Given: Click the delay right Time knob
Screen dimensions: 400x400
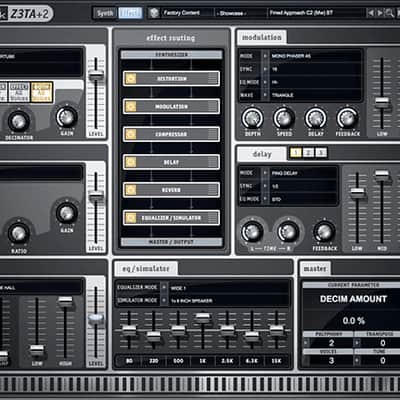Looking at the screenshot, I should tap(288, 231).
